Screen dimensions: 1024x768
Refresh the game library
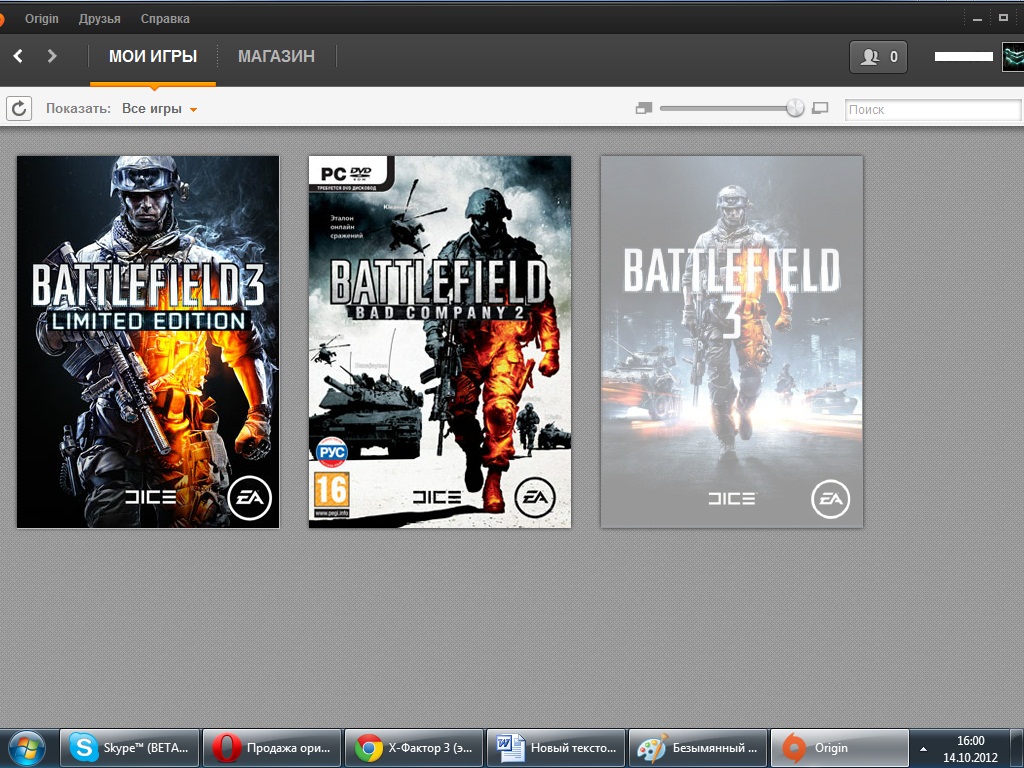[19, 108]
